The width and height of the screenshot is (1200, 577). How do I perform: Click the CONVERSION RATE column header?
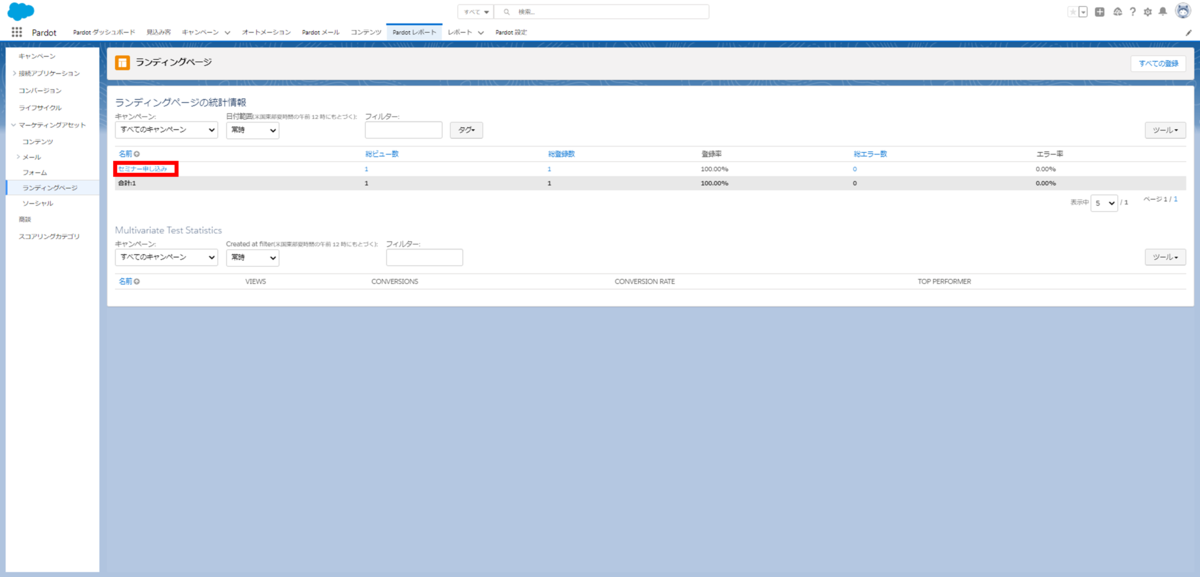click(645, 282)
